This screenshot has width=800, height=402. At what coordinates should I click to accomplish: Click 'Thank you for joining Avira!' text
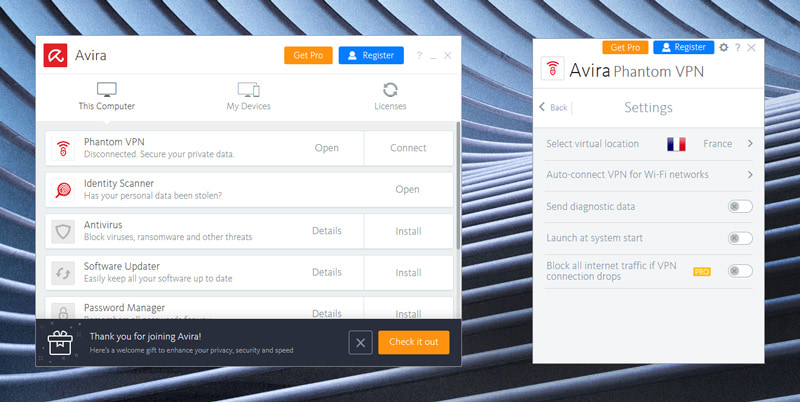coord(145,336)
